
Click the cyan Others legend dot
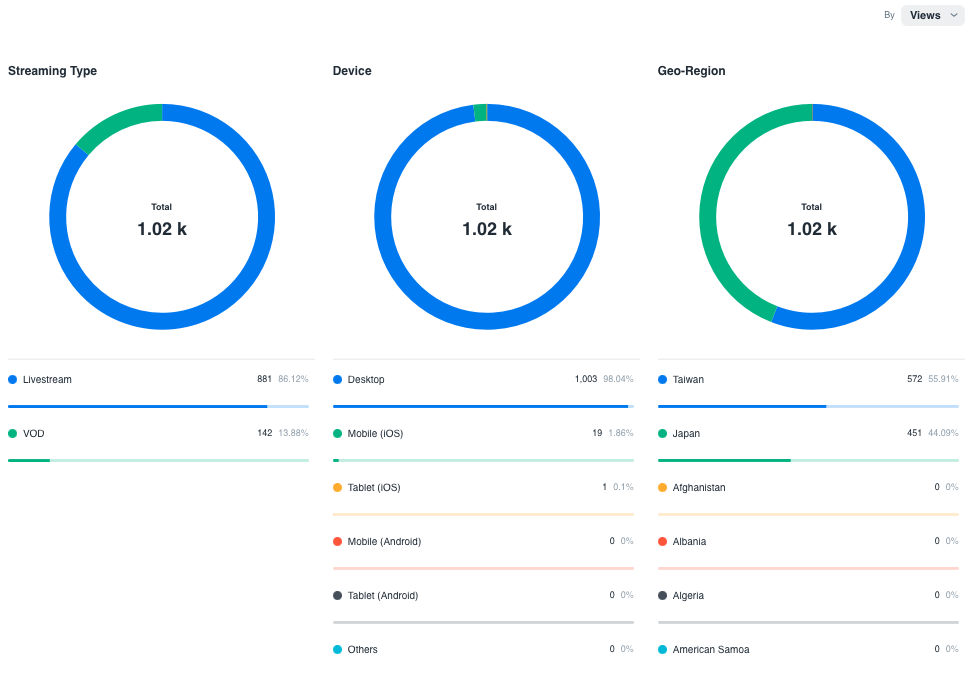pos(338,650)
